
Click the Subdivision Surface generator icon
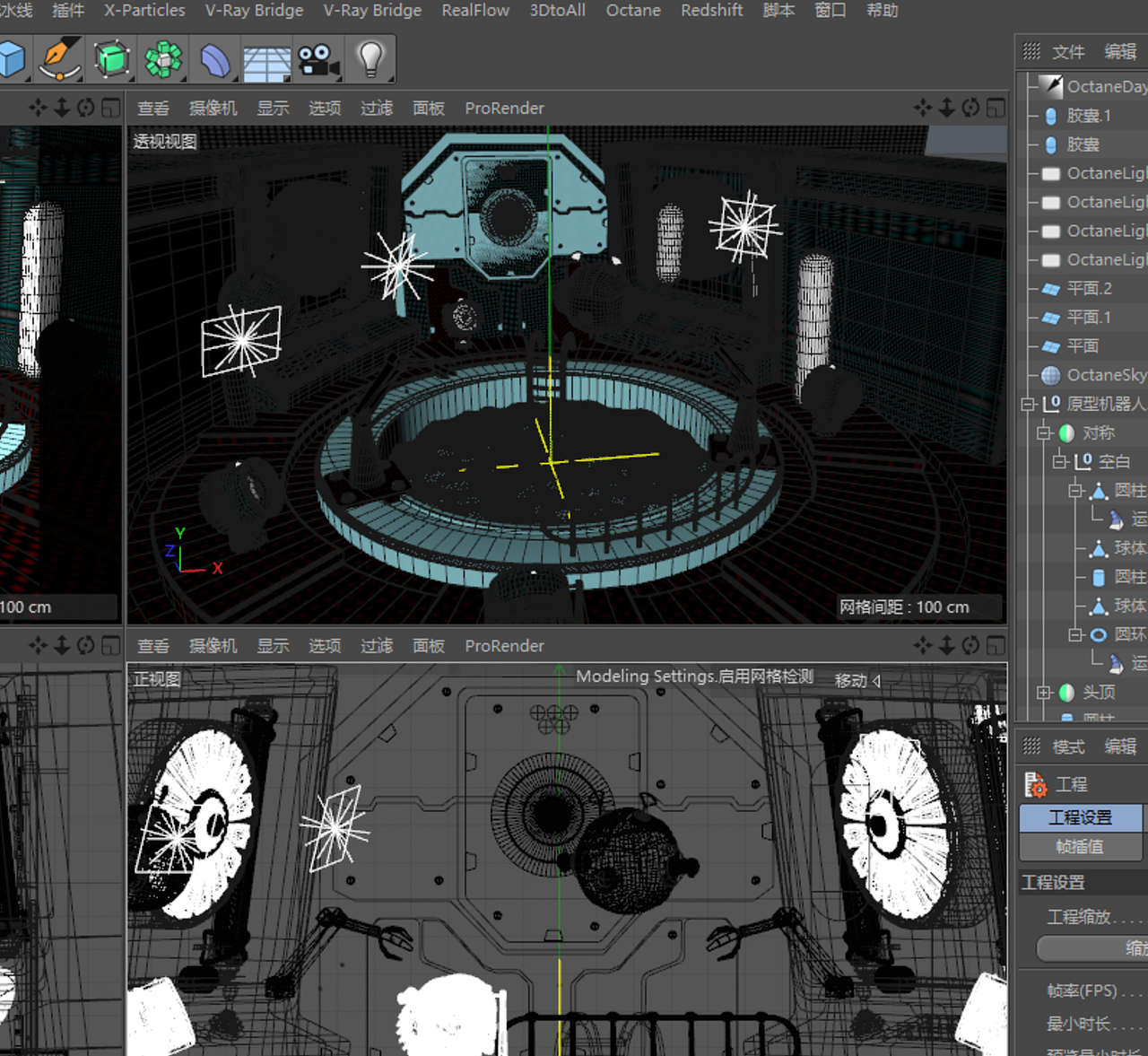pos(109,58)
